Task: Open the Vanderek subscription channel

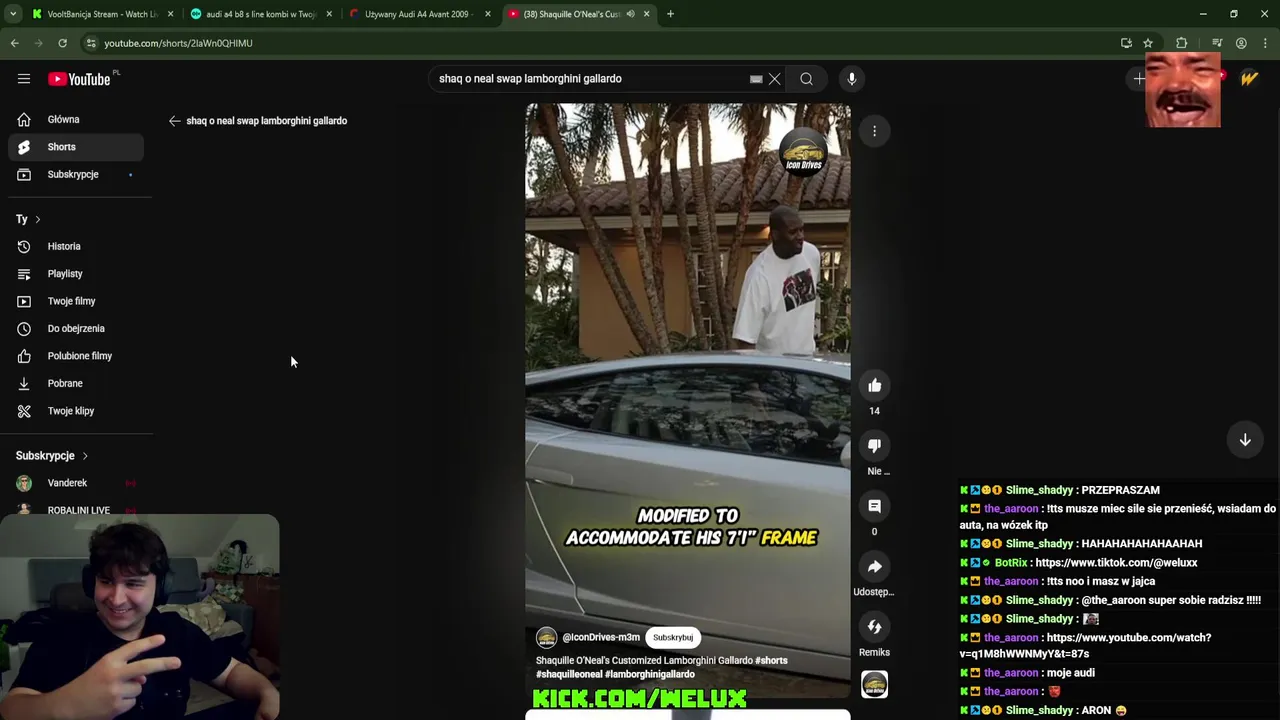Action: click(76, 483)
